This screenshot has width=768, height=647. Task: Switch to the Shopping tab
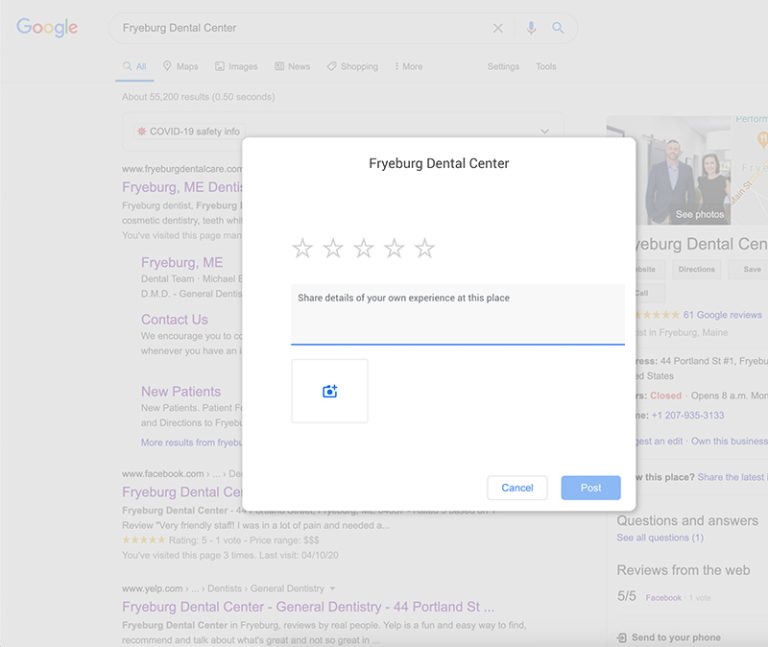coord(353,66)
